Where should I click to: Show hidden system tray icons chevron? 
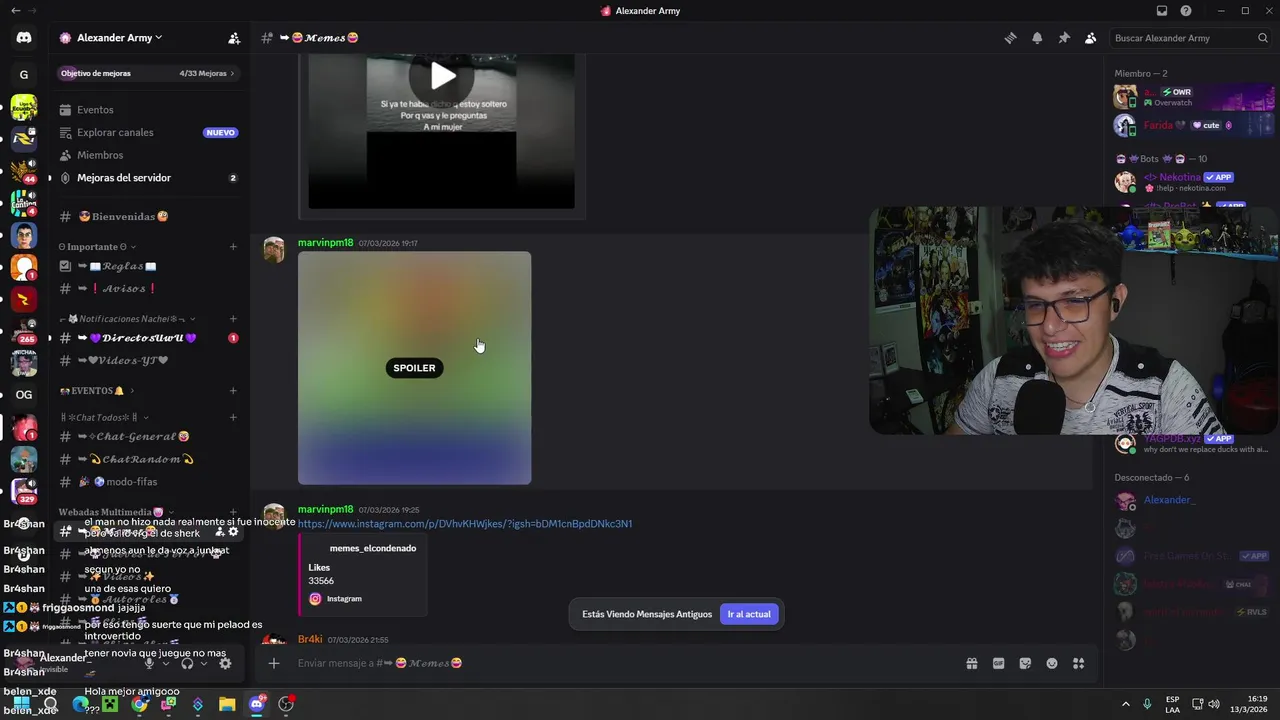point(1125,704)
